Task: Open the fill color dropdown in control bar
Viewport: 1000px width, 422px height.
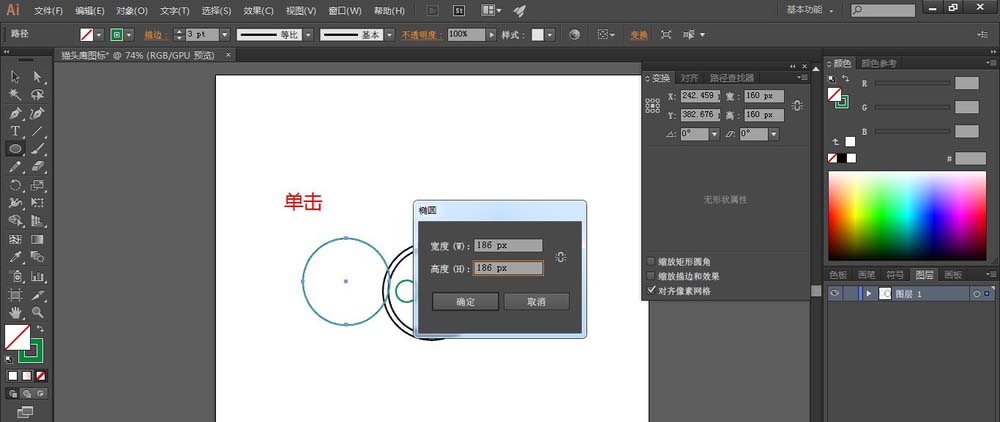Action: [99, 35]
